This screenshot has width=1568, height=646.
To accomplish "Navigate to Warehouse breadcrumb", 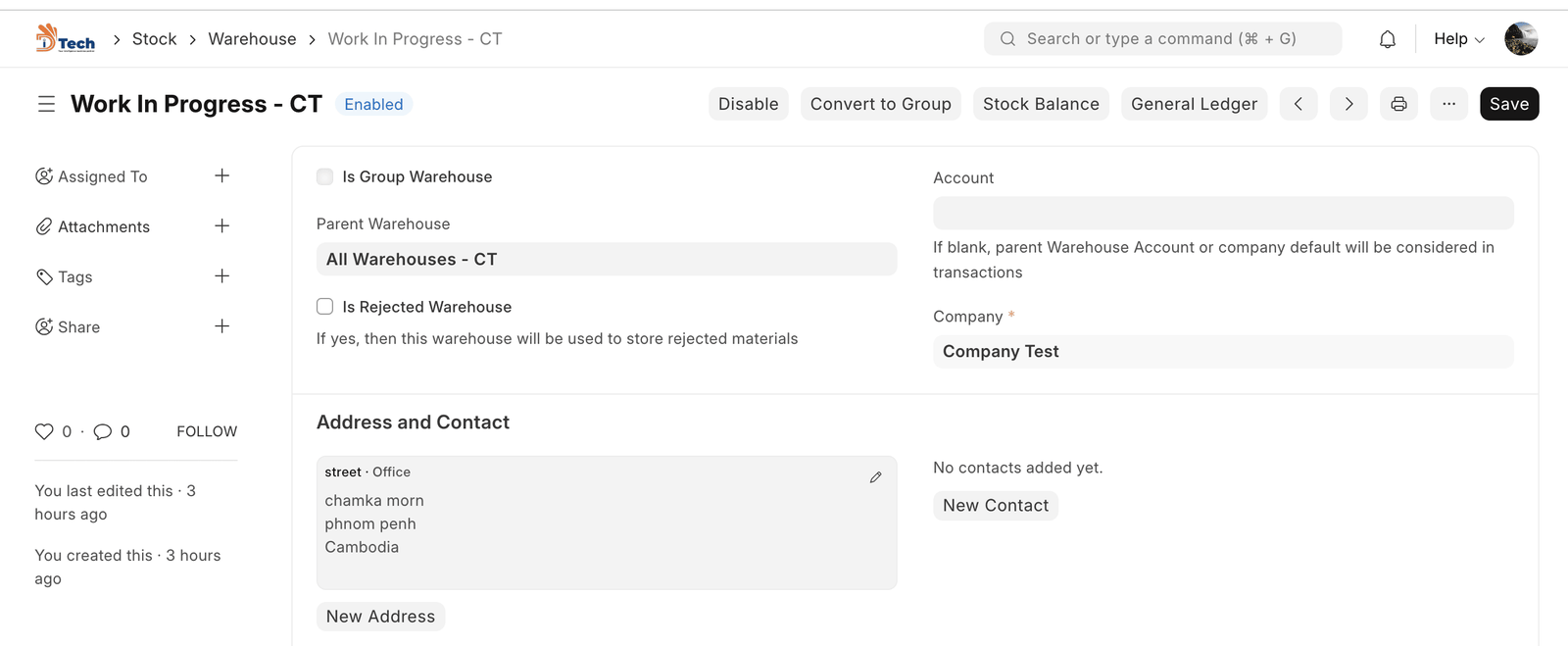I will 252,39.
